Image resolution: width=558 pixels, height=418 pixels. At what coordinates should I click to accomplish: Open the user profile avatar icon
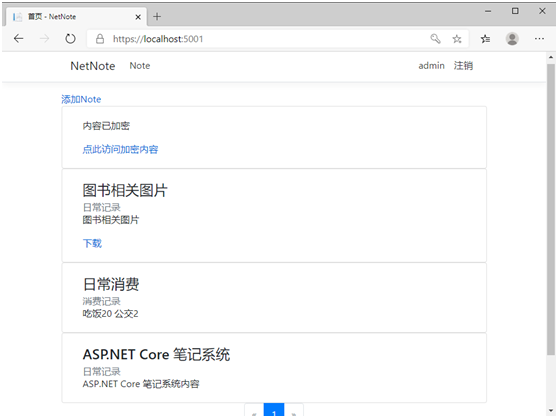click(512, 39)
